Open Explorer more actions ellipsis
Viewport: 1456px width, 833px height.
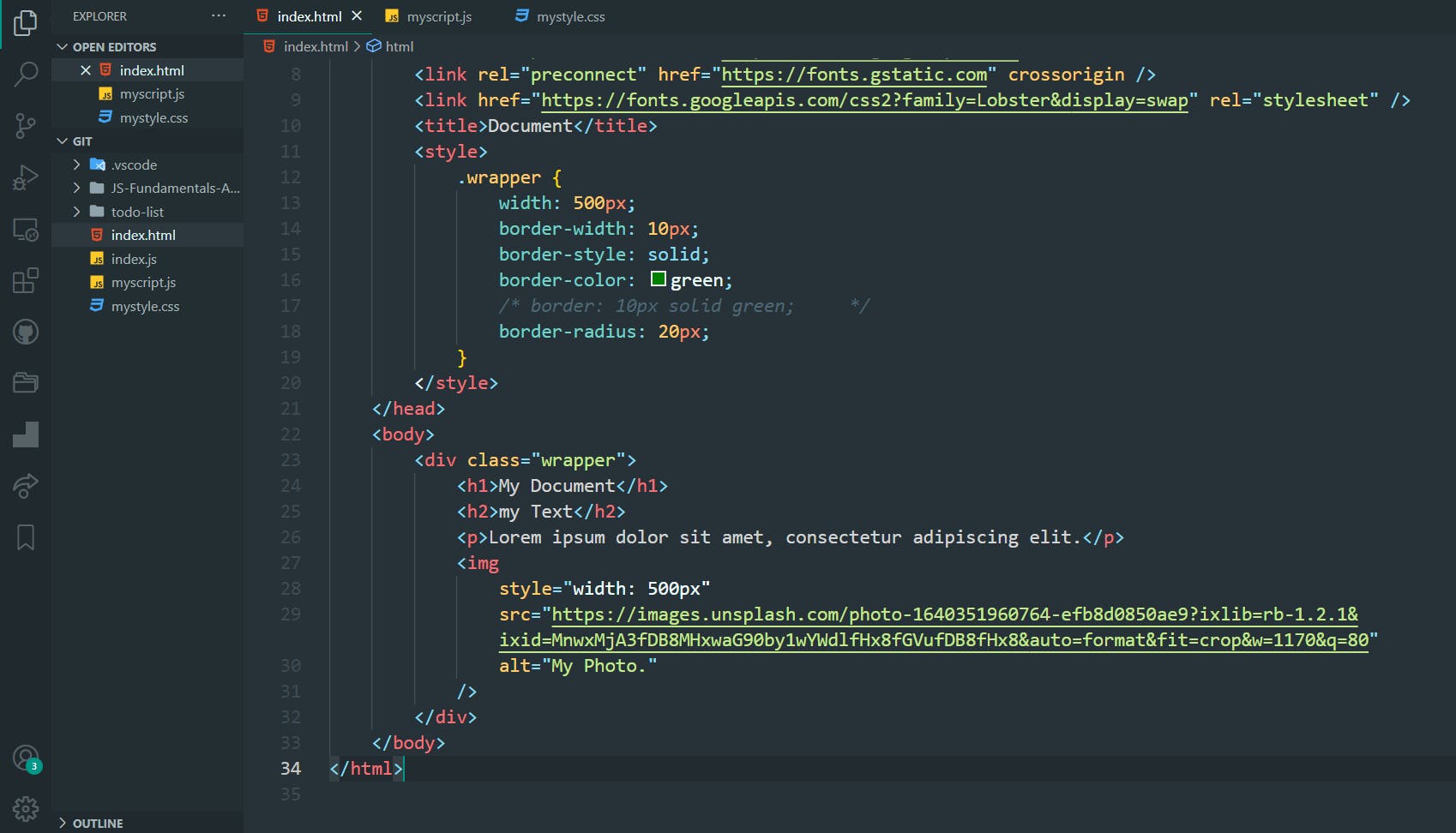pyautogui.click(x=219, y=16)
